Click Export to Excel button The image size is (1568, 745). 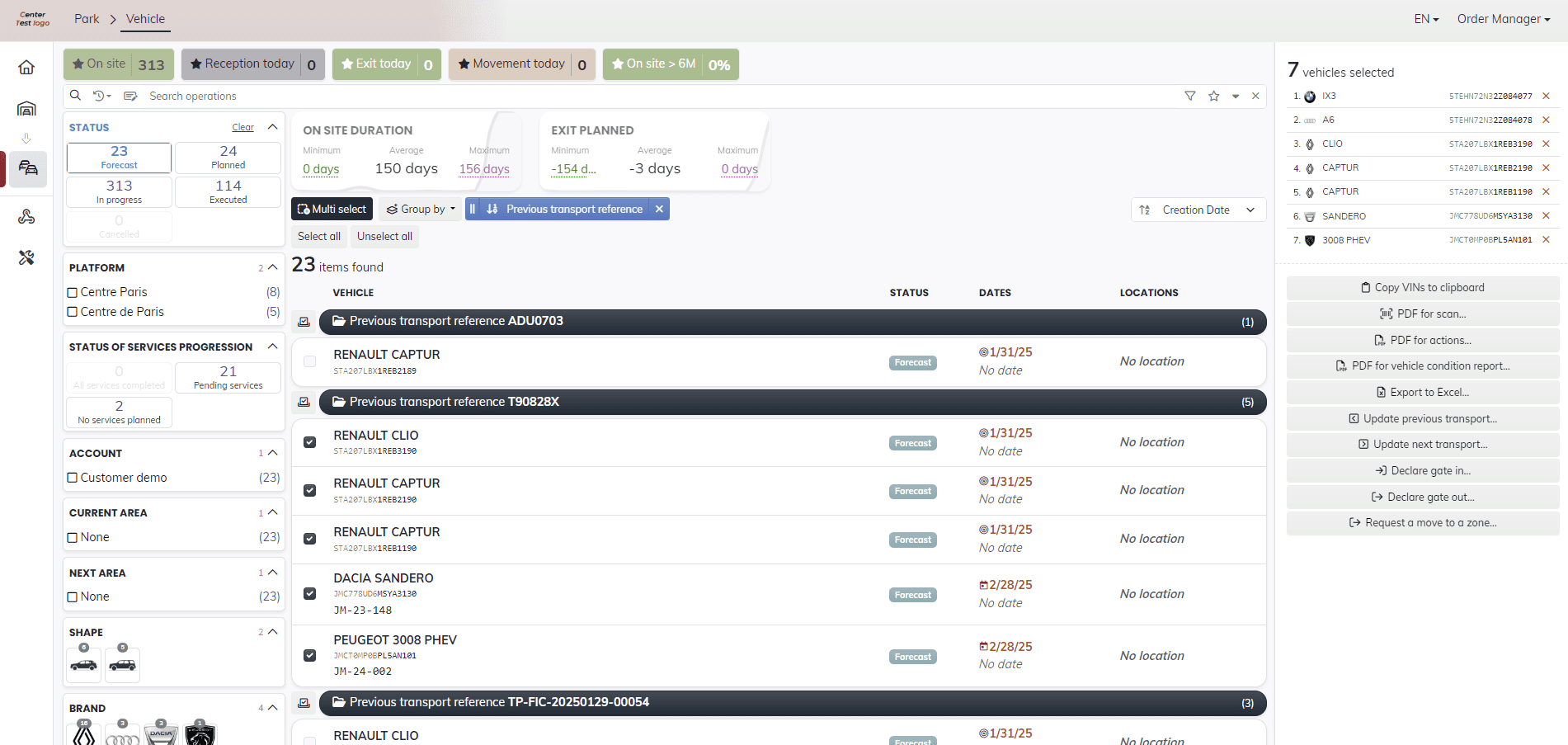click(1423, 392)
